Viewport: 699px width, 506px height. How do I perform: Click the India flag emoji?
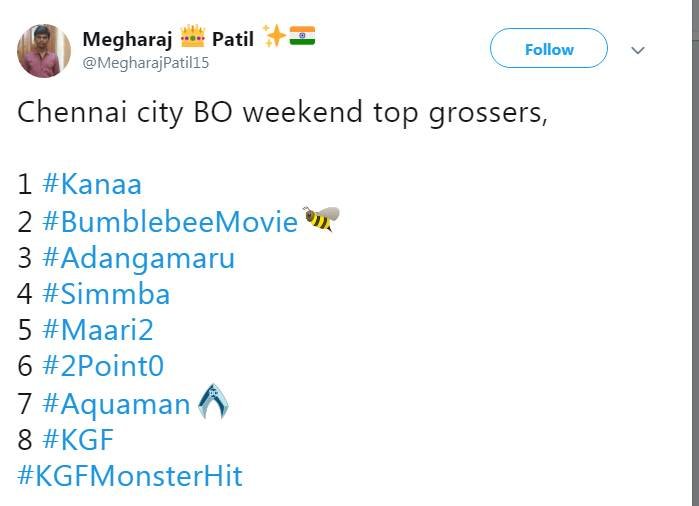(x=303, y=37)
